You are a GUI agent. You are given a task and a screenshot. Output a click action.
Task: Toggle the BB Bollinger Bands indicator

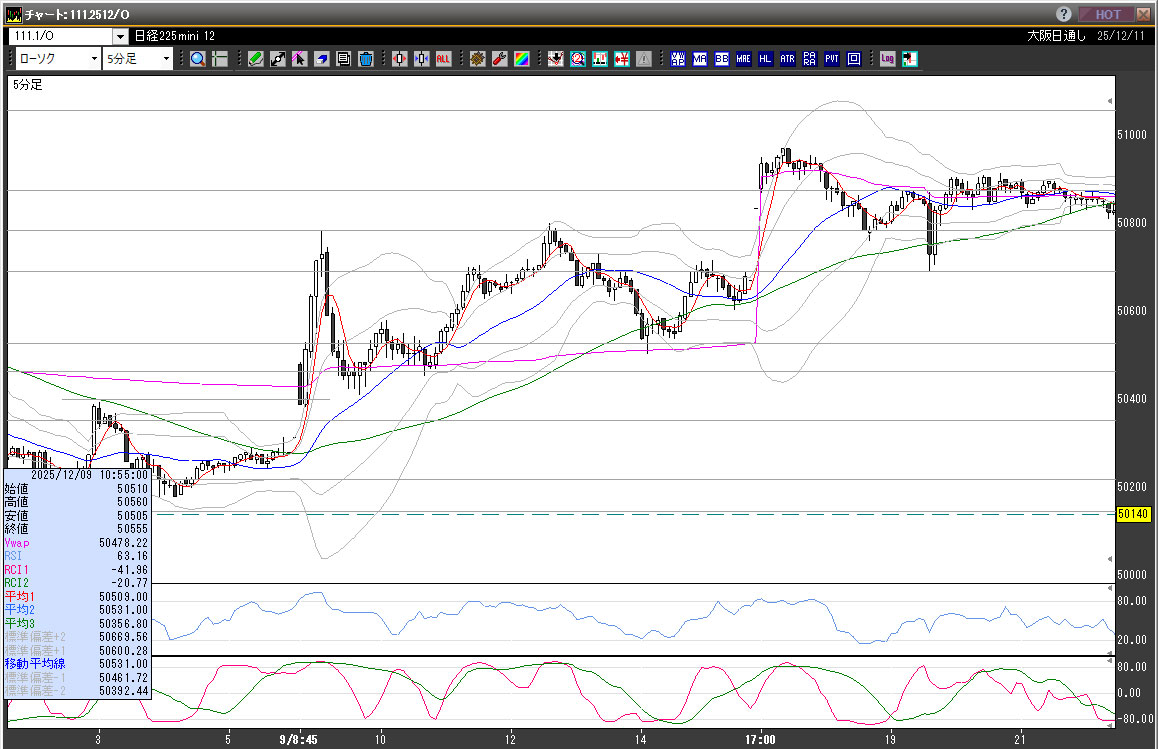(x=722, y=59)
